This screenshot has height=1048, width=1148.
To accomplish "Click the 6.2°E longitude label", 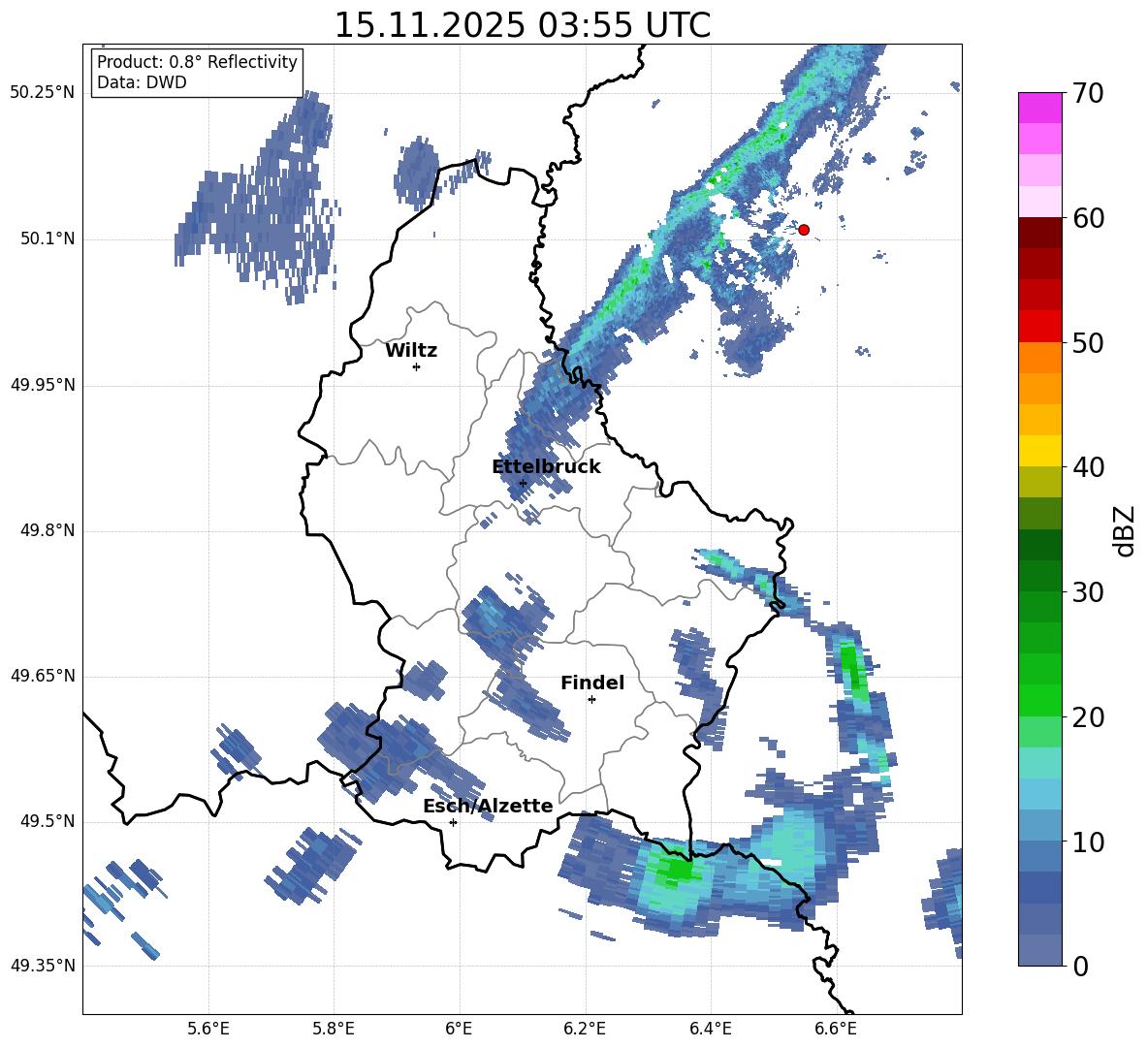I will 585,1029.
